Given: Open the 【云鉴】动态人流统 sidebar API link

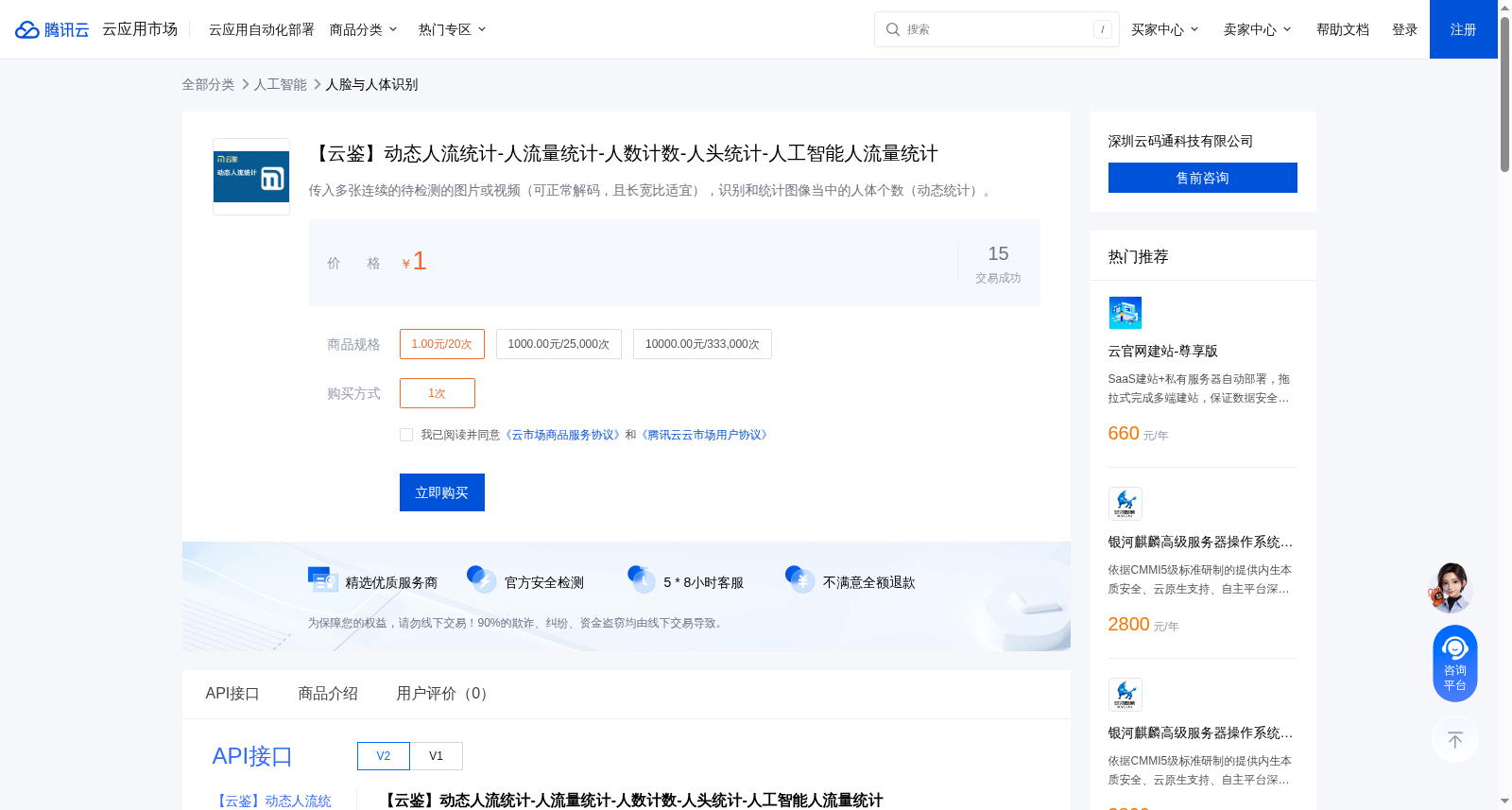Looking at the screenshot, I should (x=272, y=801).
